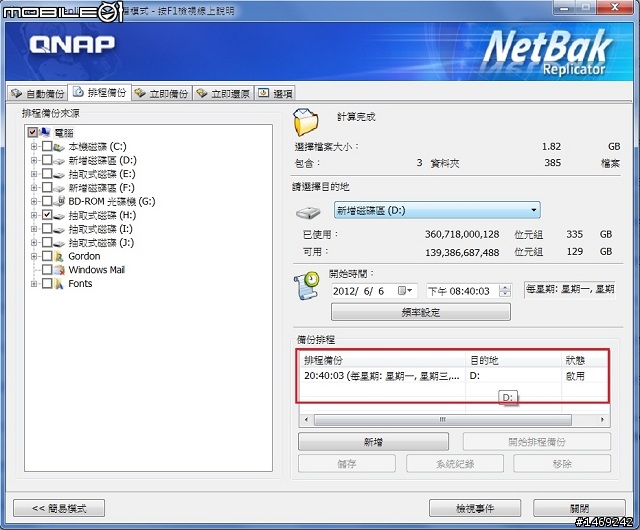Expand the 新增磁碟區 (D:) tree node
The height and width of the screenshot is (530, 640).
pos(34,160)
